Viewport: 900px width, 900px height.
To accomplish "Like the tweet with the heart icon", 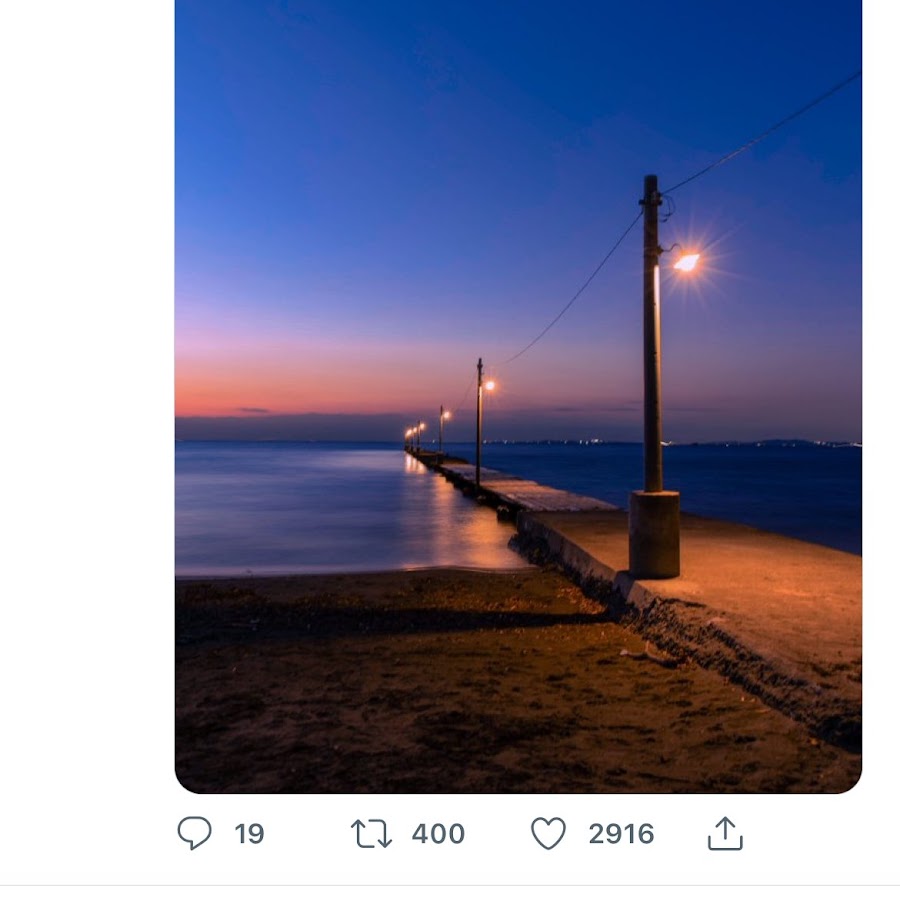I will coord(548,833).
